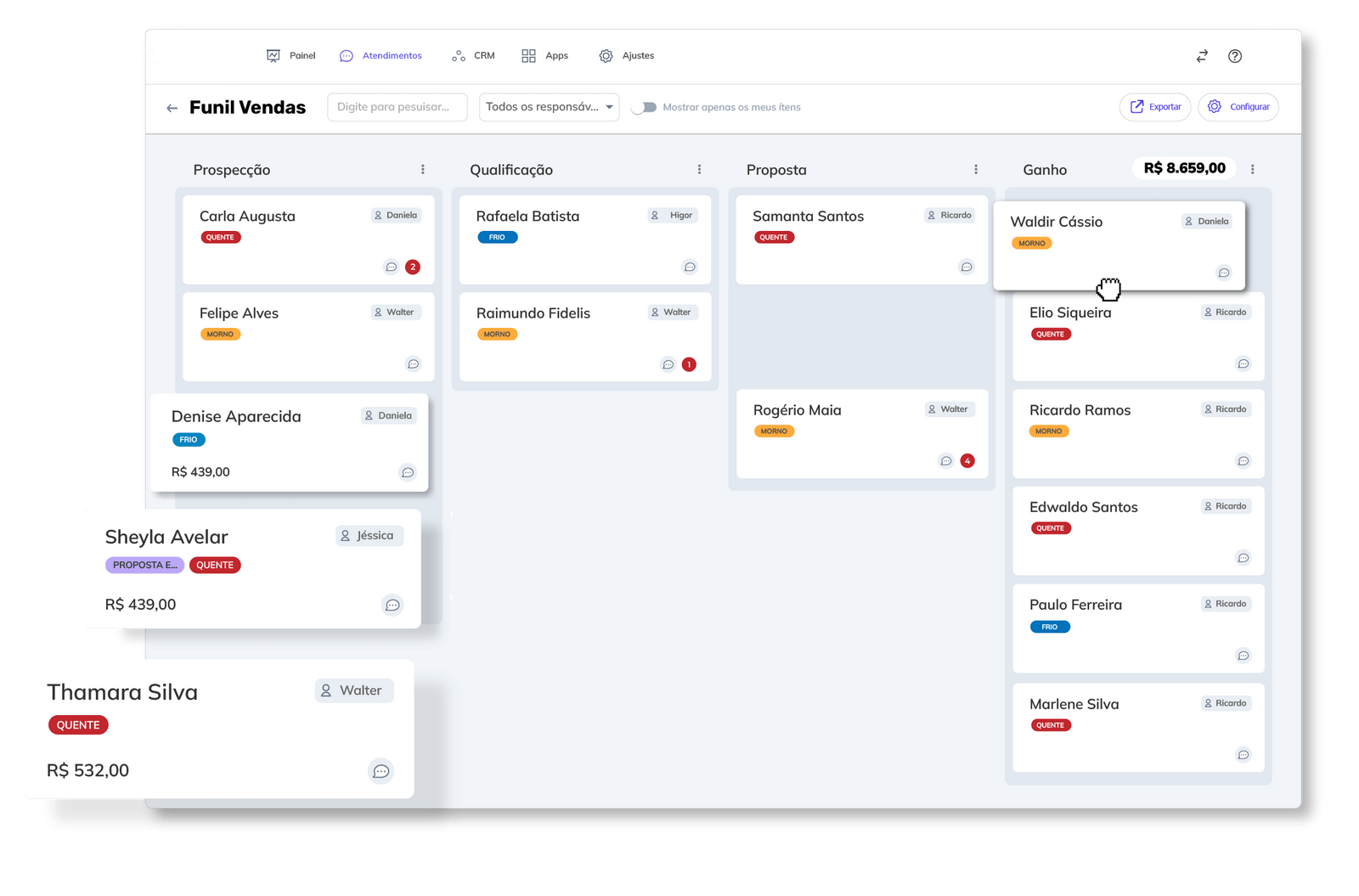Click the red notification badge on Raimundo Fidelis
This screenshot has width=1359, height=896.
(689, 364)
